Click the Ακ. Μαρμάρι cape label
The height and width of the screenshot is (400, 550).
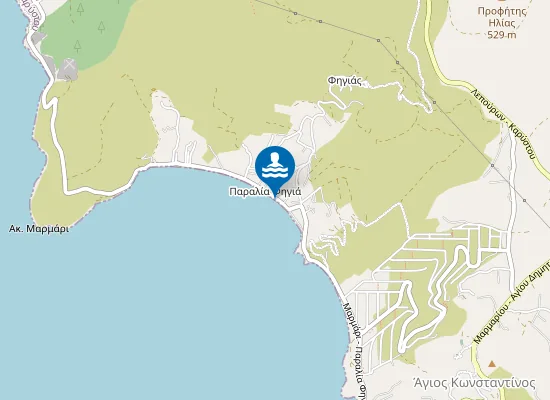39,229
